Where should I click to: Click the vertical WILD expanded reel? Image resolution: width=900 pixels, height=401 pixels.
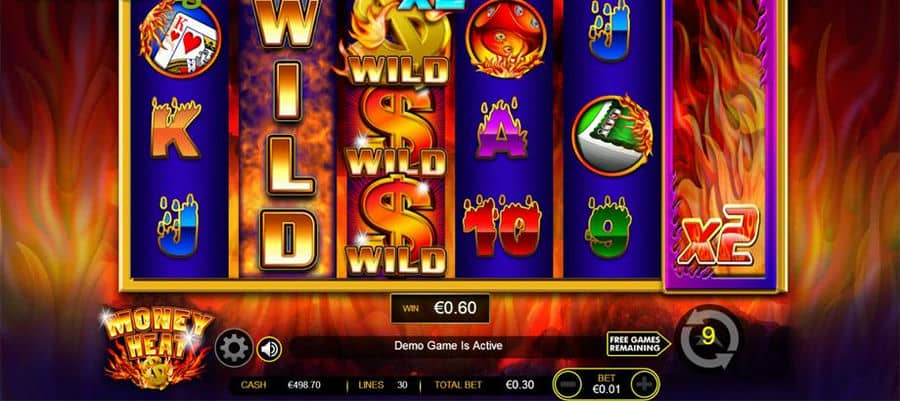point(287,138)
